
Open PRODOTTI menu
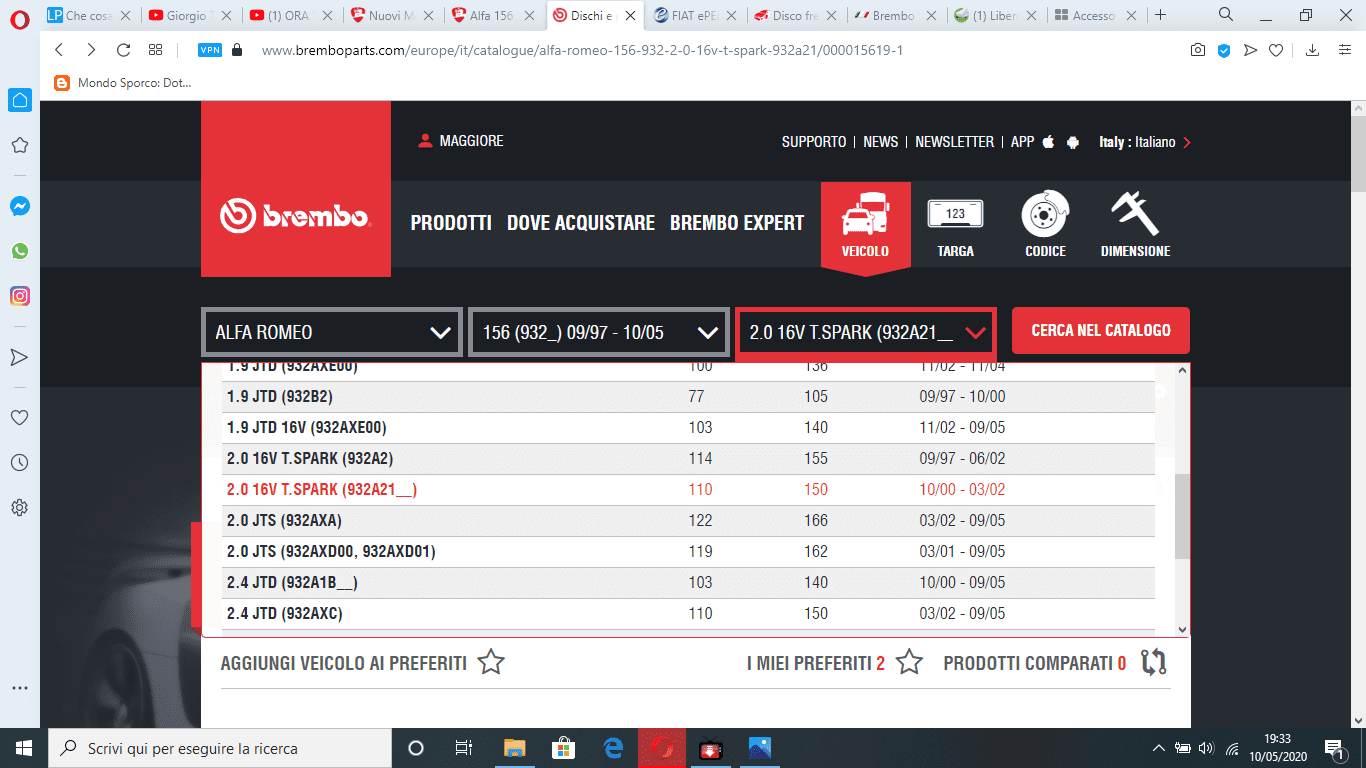[x=451, y=223]
